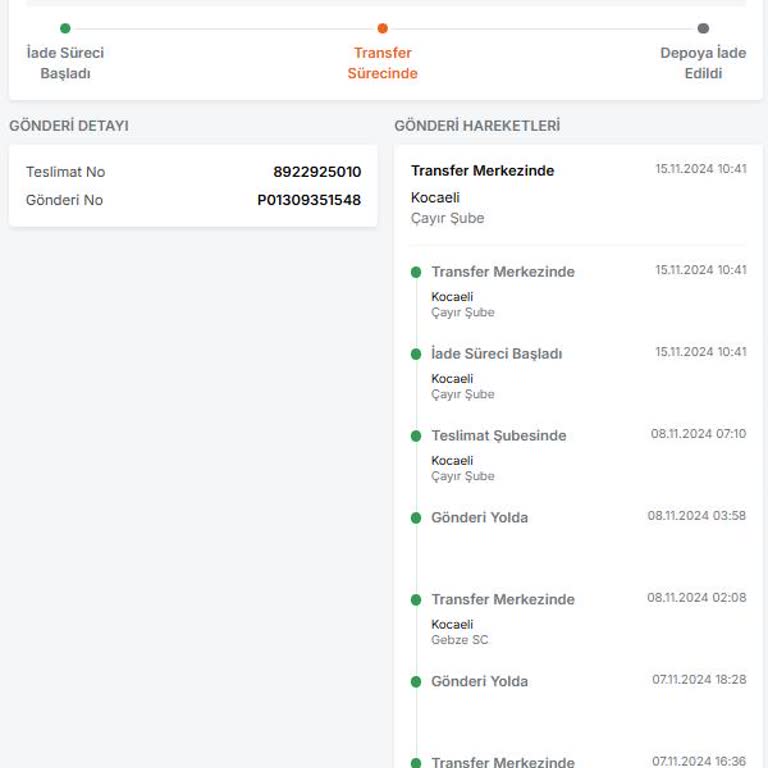Click the GÖNDERİ DETAYI section heading
This screenshot has width=768, height=768.
pos(69,126)
